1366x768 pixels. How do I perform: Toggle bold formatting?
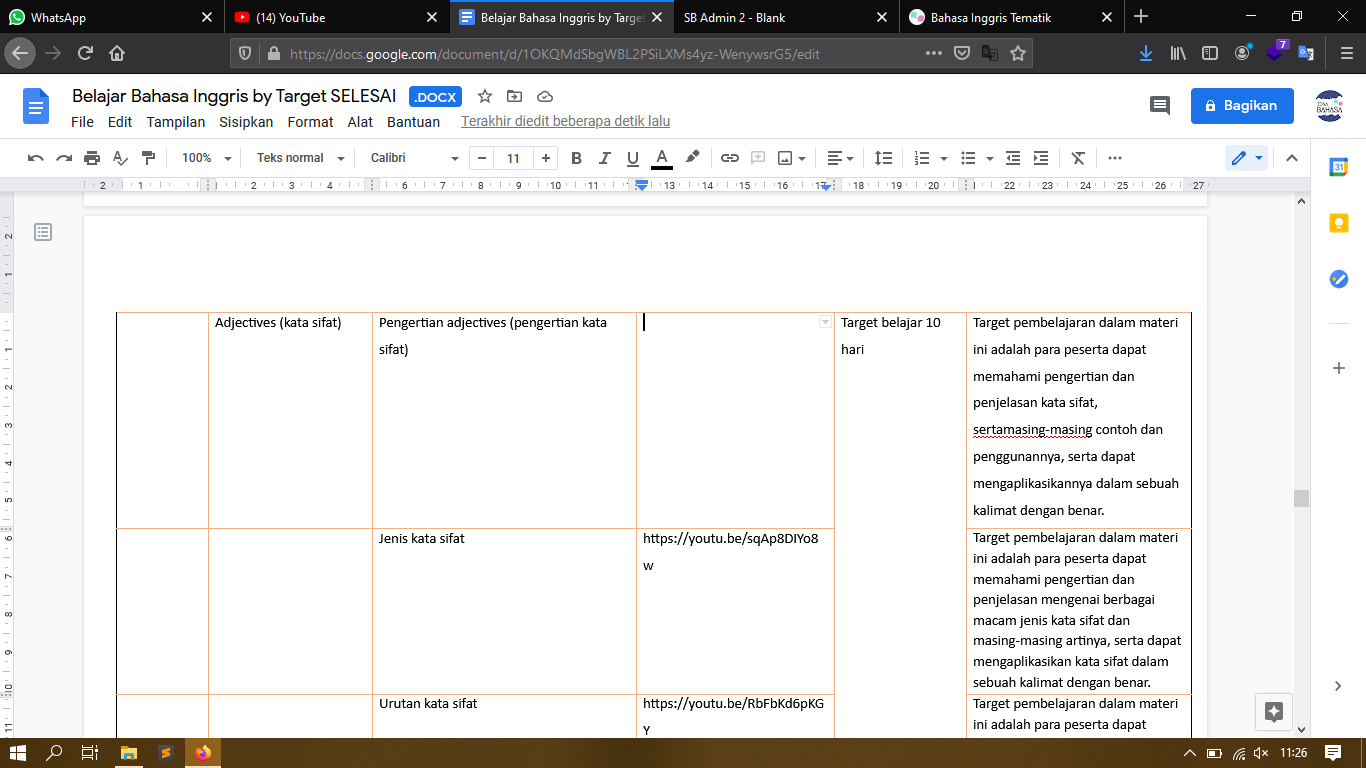(576, 158)
